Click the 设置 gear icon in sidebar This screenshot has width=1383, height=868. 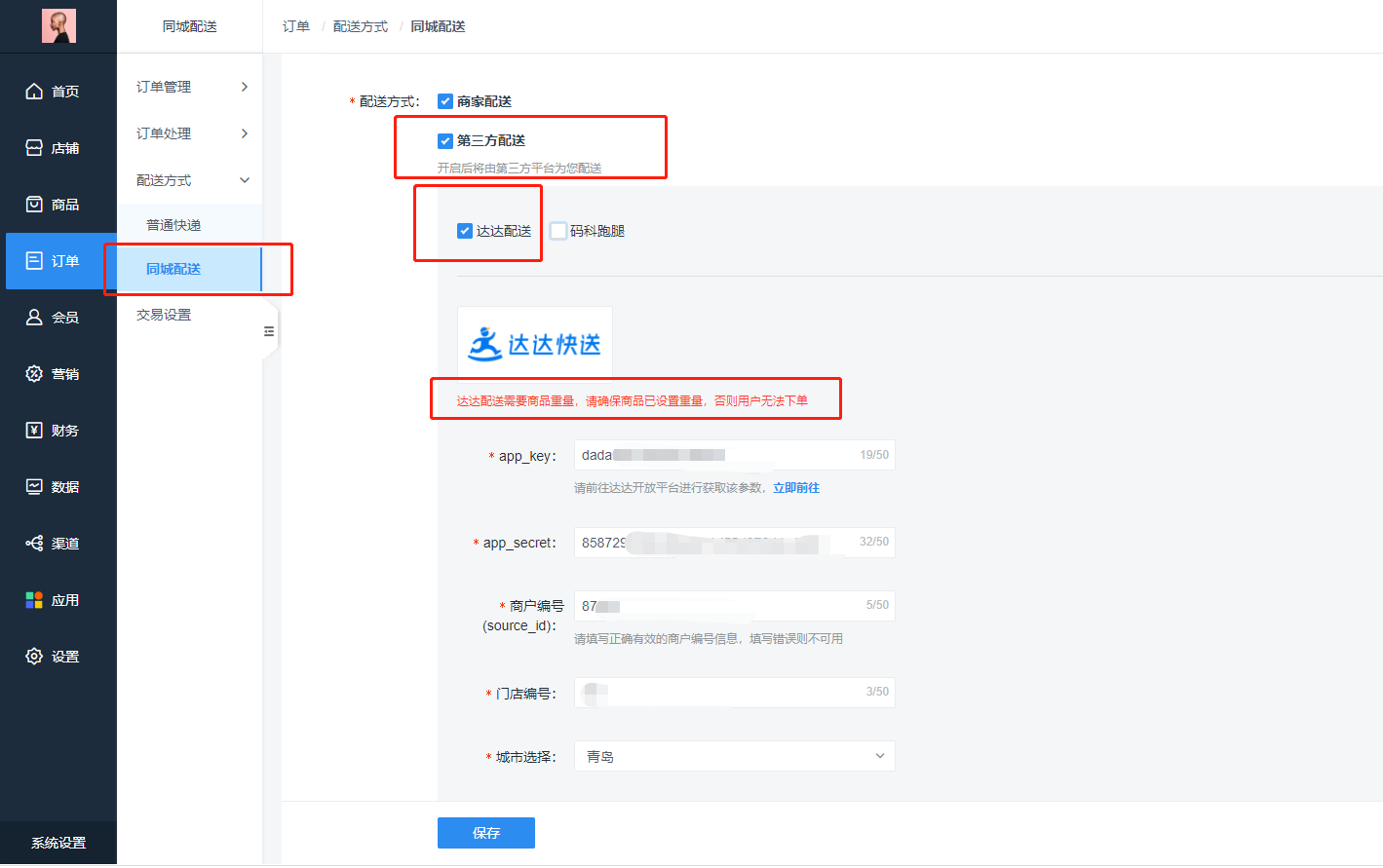(34, 657)
